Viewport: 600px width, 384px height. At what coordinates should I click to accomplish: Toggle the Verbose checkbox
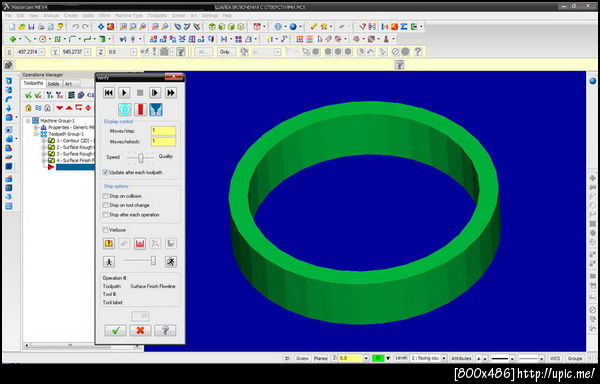tap(105, 230)
